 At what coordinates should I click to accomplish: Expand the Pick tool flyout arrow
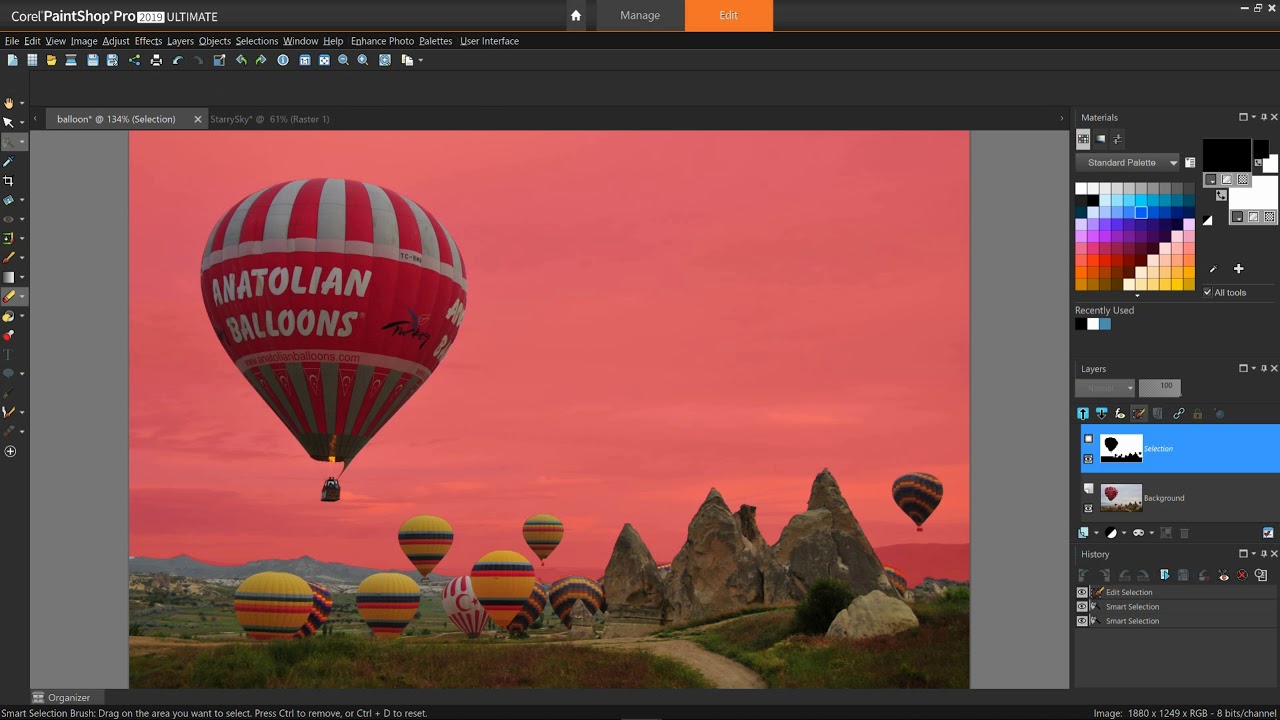tap(22, 123)
